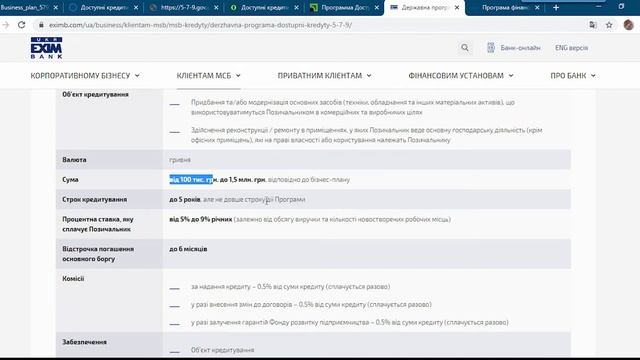640x360 pixels.
Task: Click the Валюта row label
Action: coord(74,160)
